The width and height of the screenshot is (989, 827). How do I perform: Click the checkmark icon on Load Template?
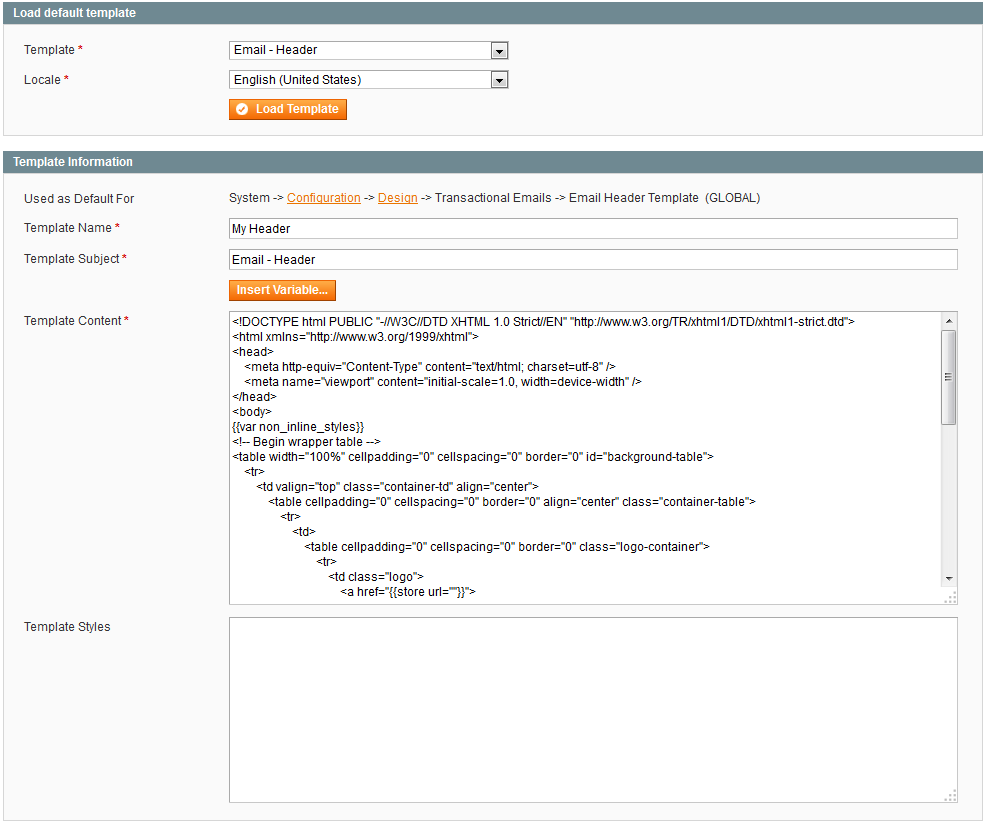point(242,109)
